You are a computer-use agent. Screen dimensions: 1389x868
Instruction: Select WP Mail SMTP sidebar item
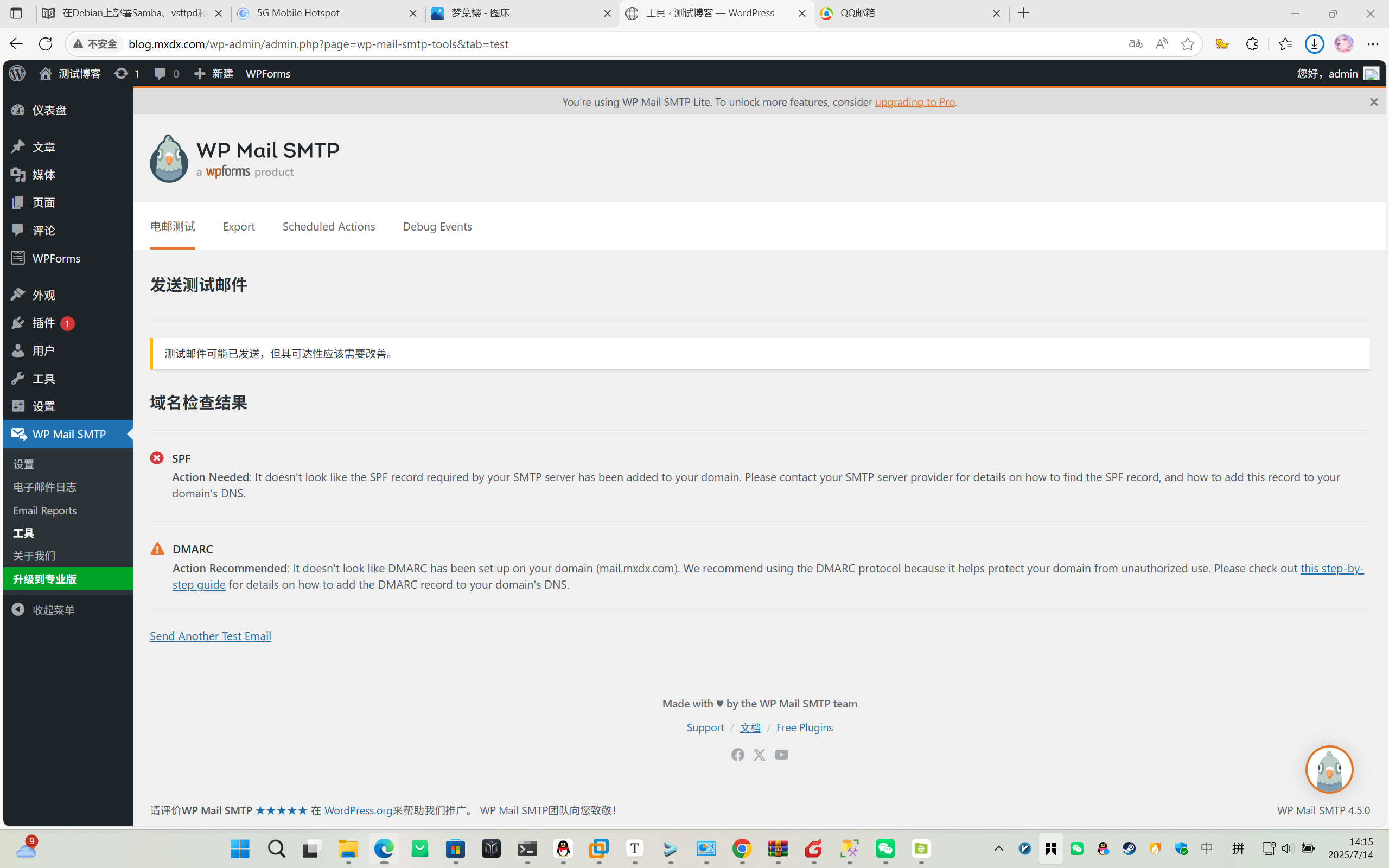pyautogui.click(x=68, y=434)
